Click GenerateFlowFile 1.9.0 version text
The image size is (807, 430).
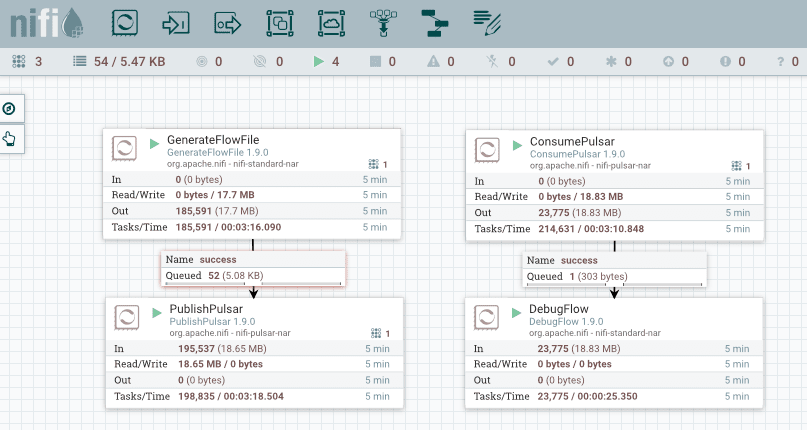tap(218, 152)
